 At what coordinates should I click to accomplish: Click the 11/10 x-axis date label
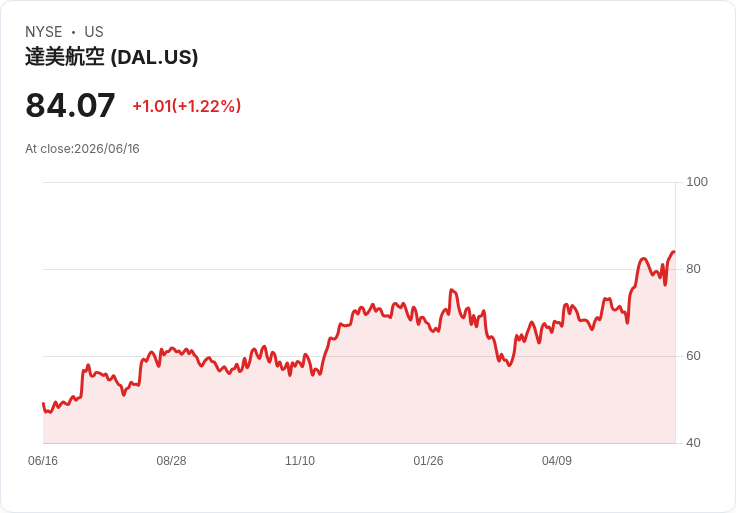click(x=300, y=461)
